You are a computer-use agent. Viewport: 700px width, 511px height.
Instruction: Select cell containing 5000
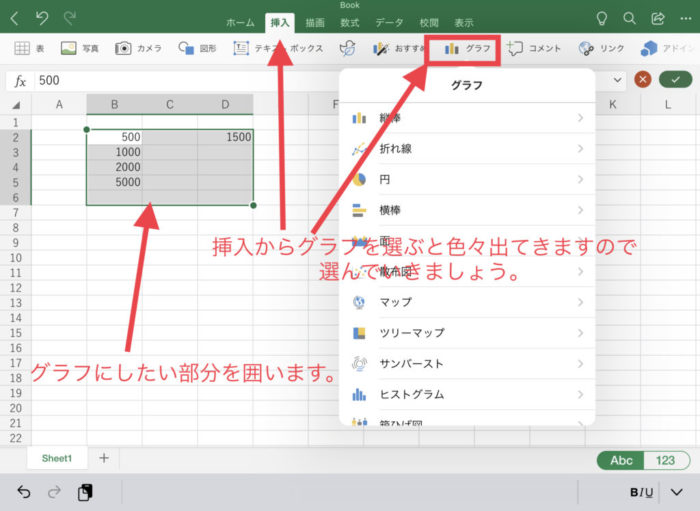(114, 182)
